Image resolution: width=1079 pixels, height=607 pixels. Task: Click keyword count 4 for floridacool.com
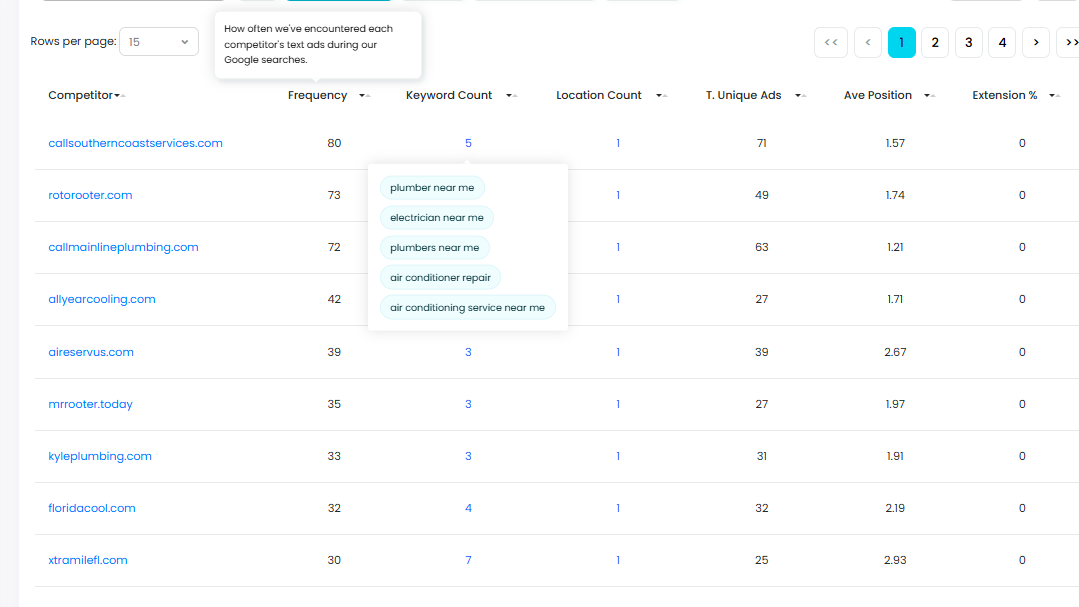point(468,508)
